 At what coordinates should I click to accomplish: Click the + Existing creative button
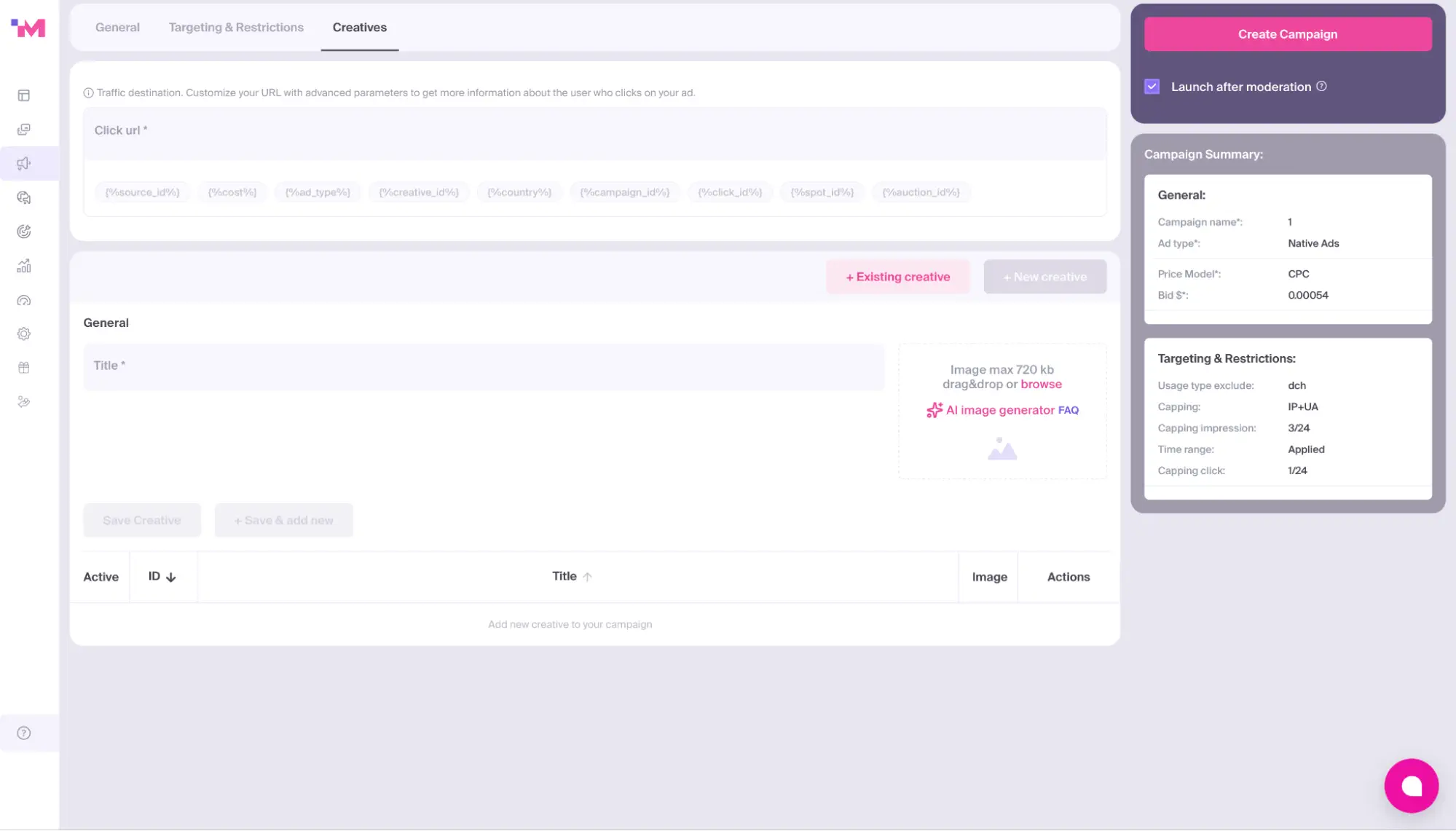(897, 277)
